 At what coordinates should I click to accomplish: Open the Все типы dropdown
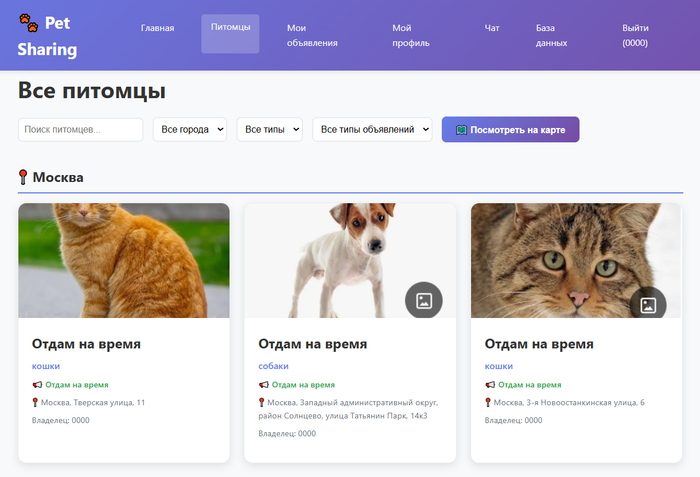[269, 130]
